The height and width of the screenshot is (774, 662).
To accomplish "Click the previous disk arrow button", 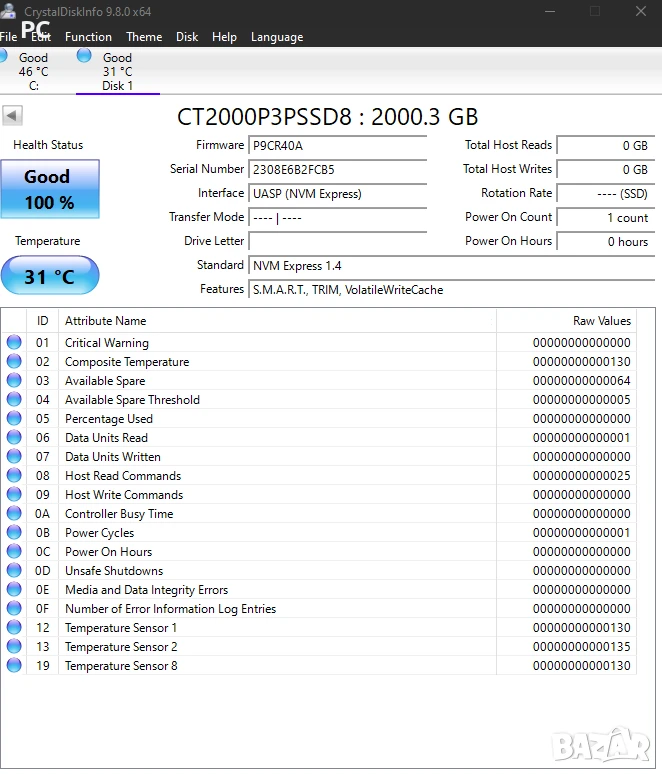I will 12,116.
